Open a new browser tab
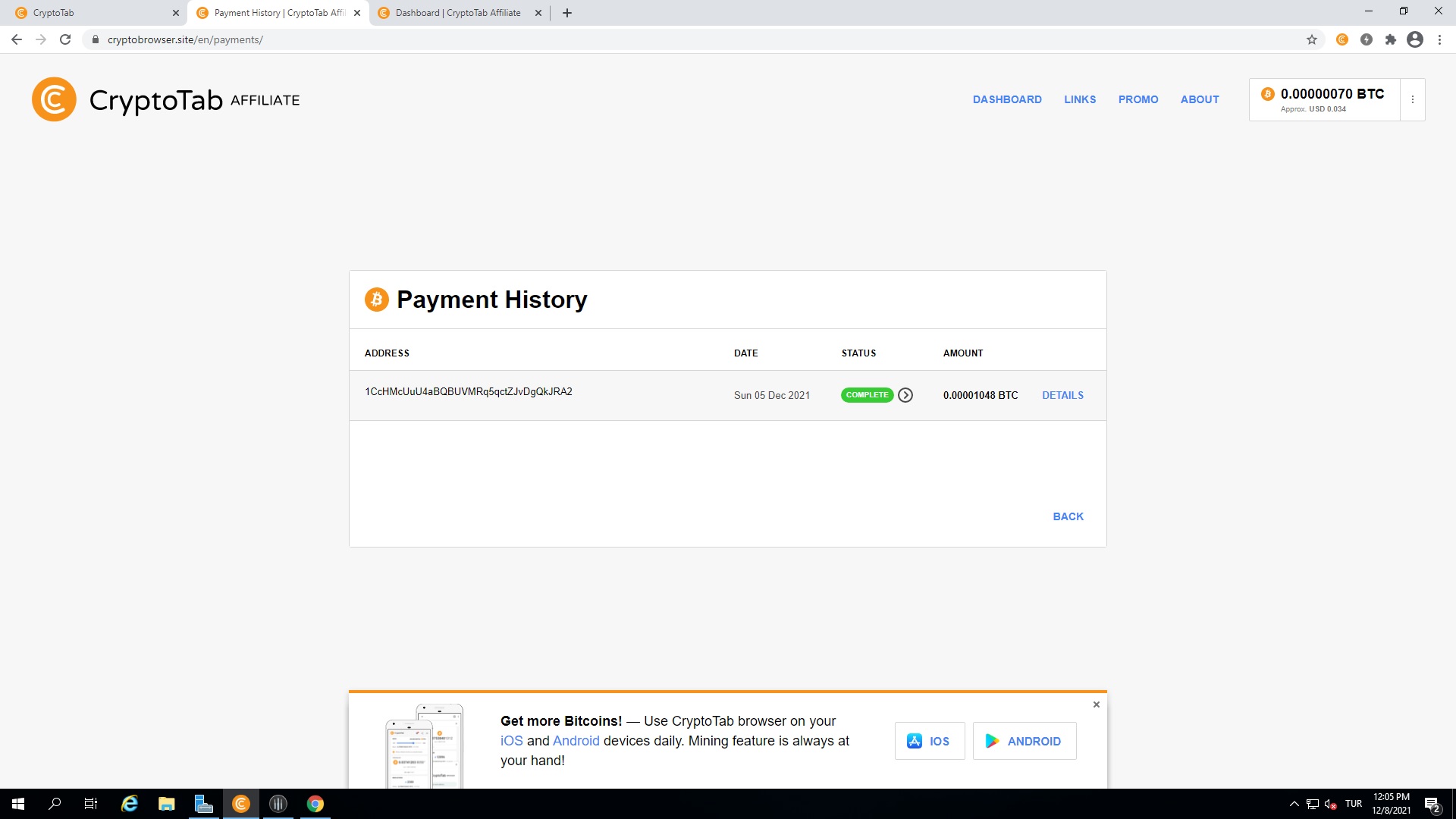 [x=567, y=13]
